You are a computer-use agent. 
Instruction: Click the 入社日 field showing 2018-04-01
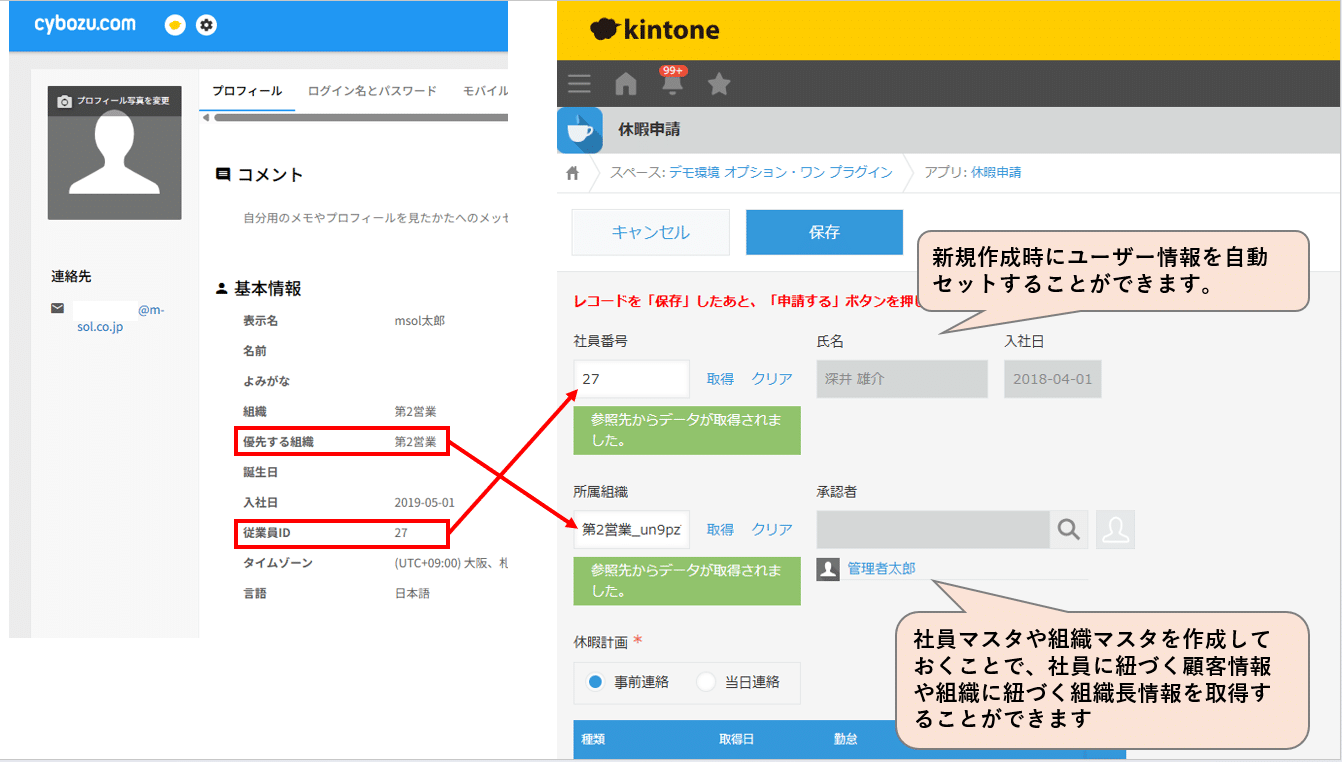point(1053,379)
